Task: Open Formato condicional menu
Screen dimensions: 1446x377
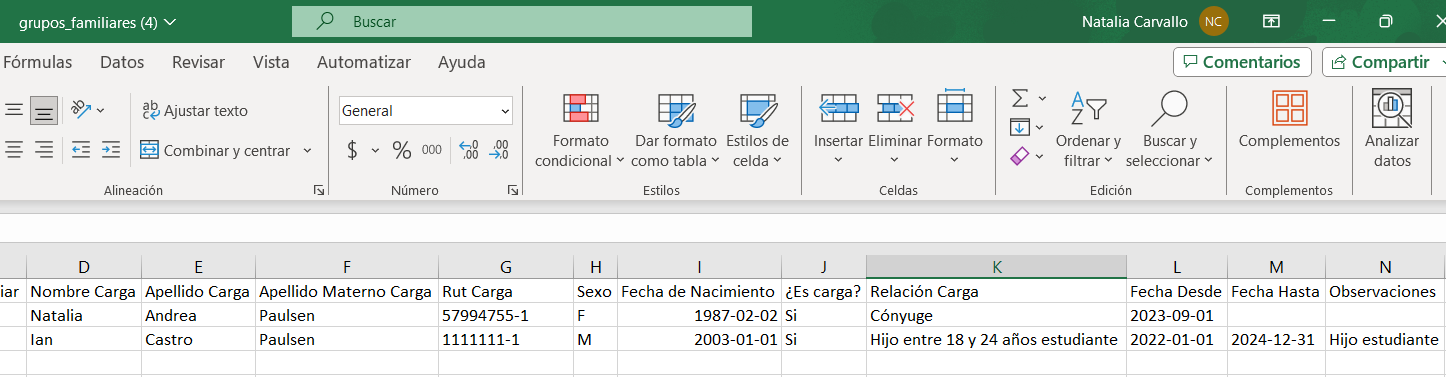Action: tap(580, 130)
